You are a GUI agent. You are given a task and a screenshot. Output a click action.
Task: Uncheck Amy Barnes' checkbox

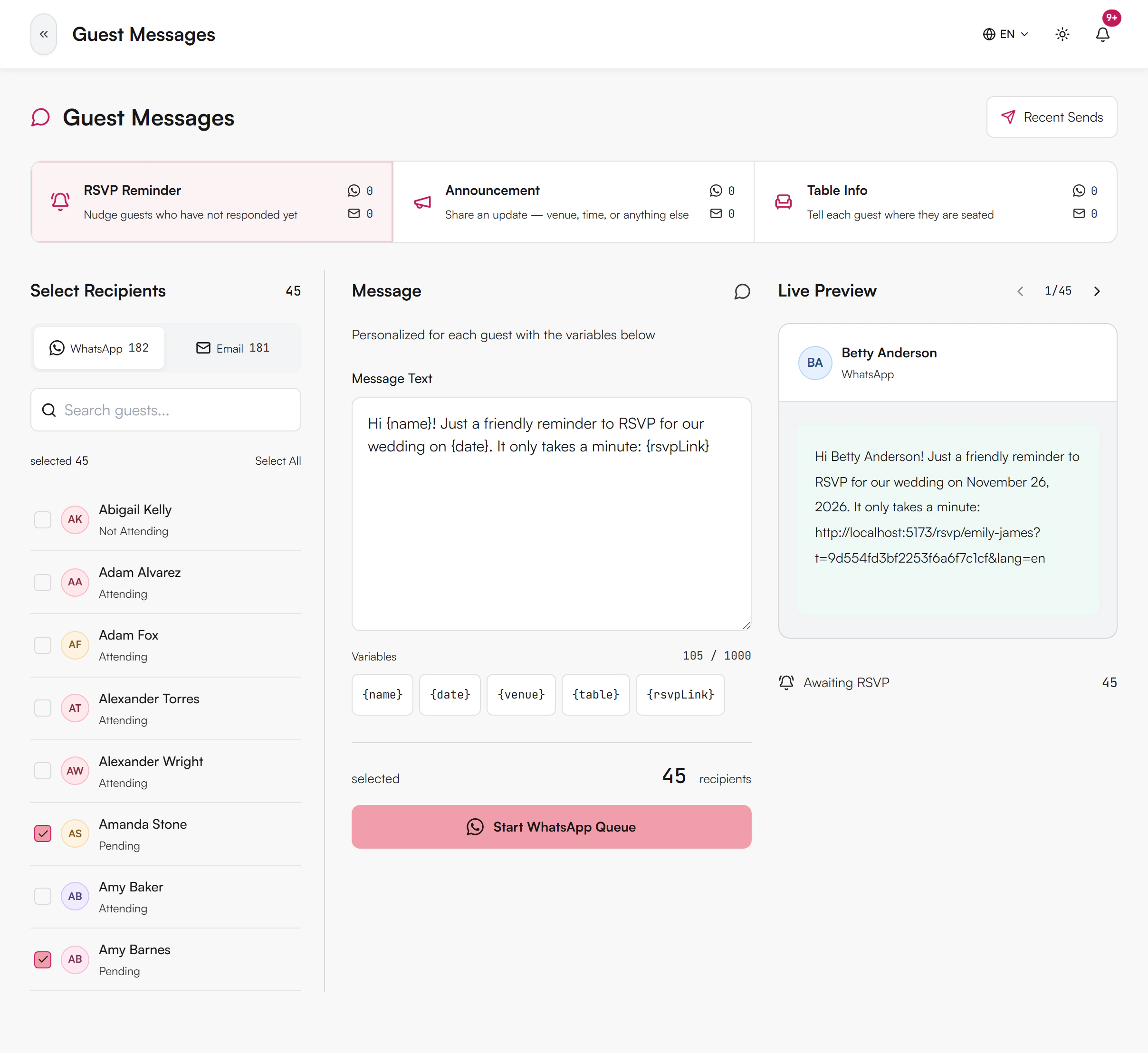(x=43, y=959)
